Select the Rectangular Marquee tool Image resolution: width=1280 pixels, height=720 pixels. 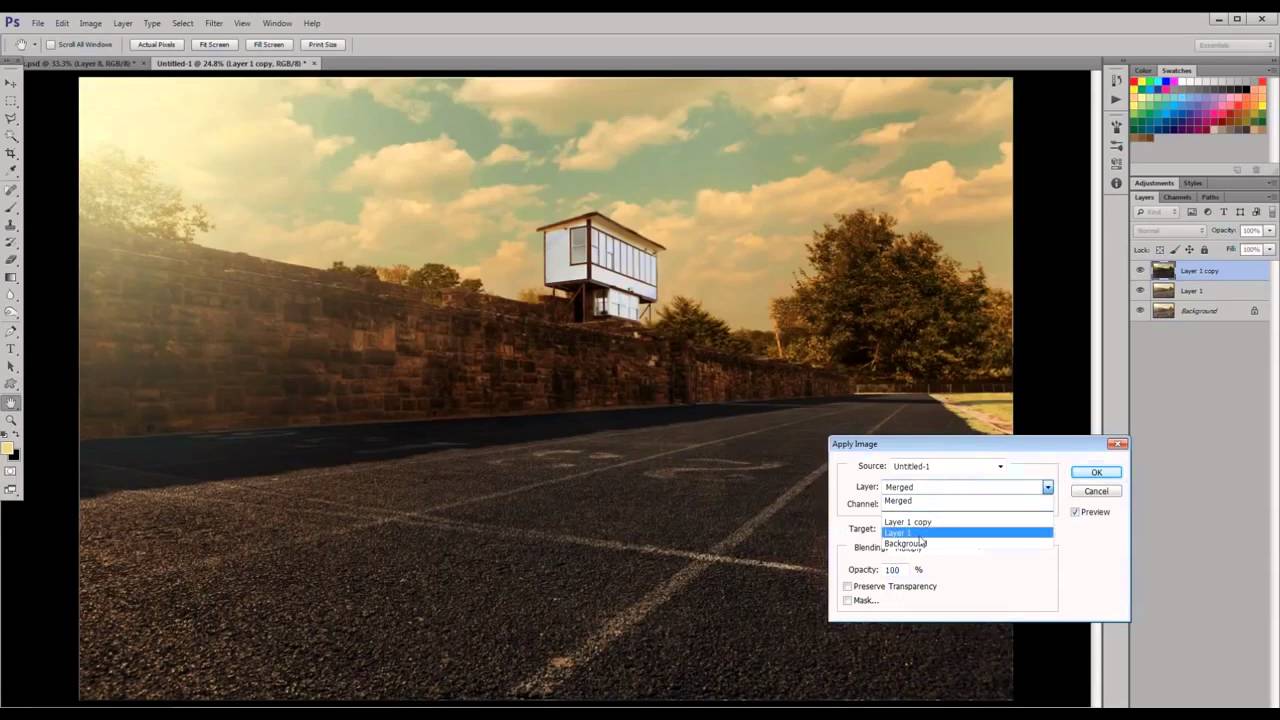(x=11, y=101)
